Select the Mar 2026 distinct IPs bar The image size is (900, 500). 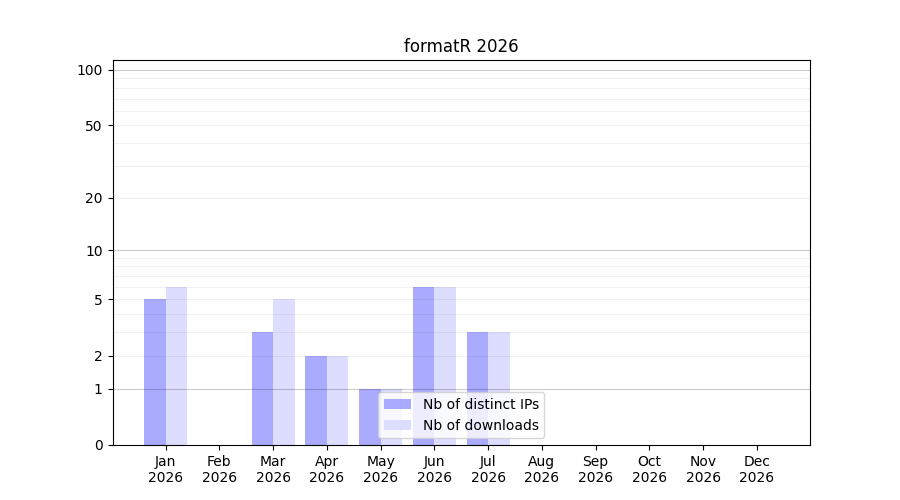point(262,389)
